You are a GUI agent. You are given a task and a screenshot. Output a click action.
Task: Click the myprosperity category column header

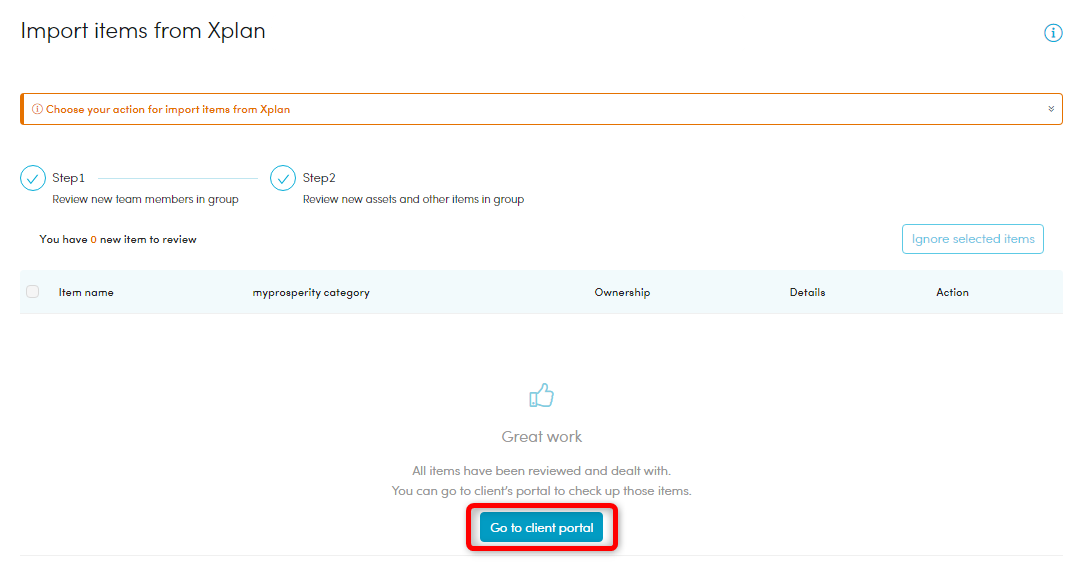coord(311,292)
